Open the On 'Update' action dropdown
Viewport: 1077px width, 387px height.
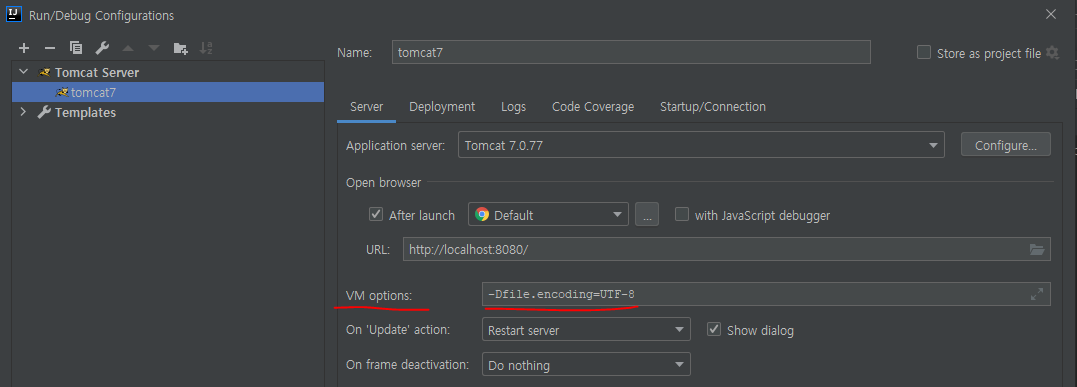pos(586,330)
